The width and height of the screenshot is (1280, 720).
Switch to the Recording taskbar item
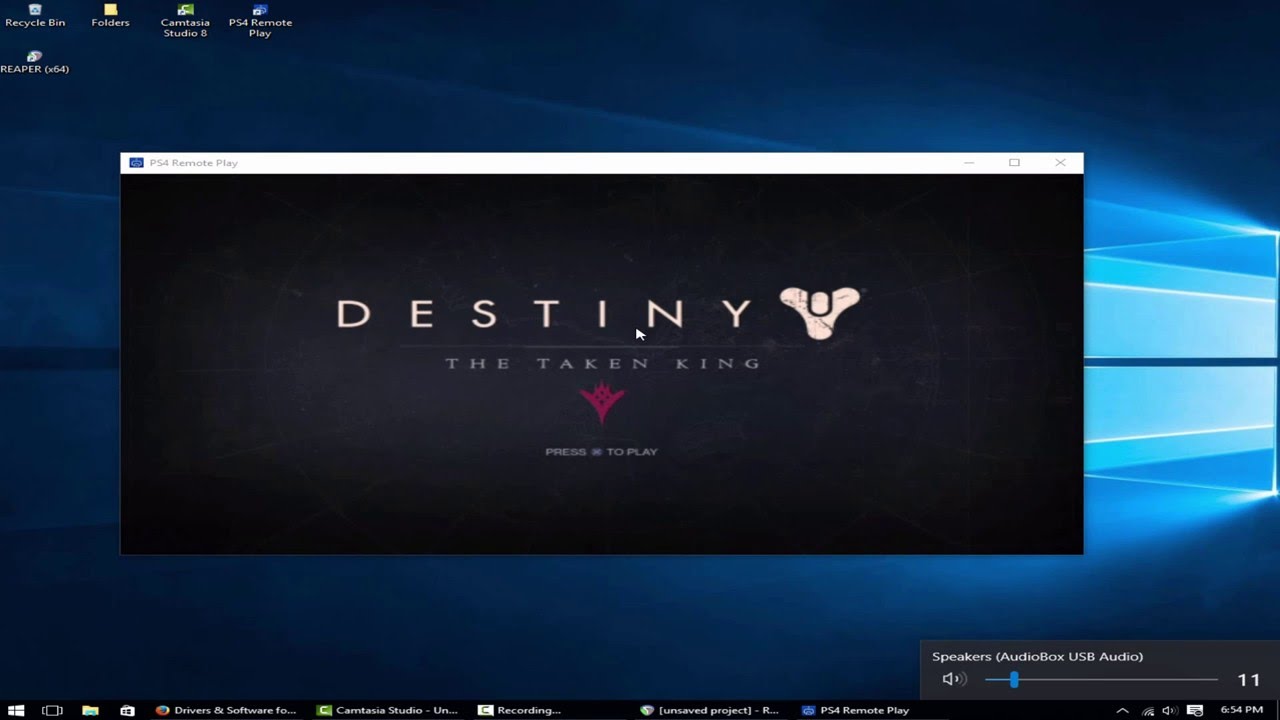click(520, 710)
